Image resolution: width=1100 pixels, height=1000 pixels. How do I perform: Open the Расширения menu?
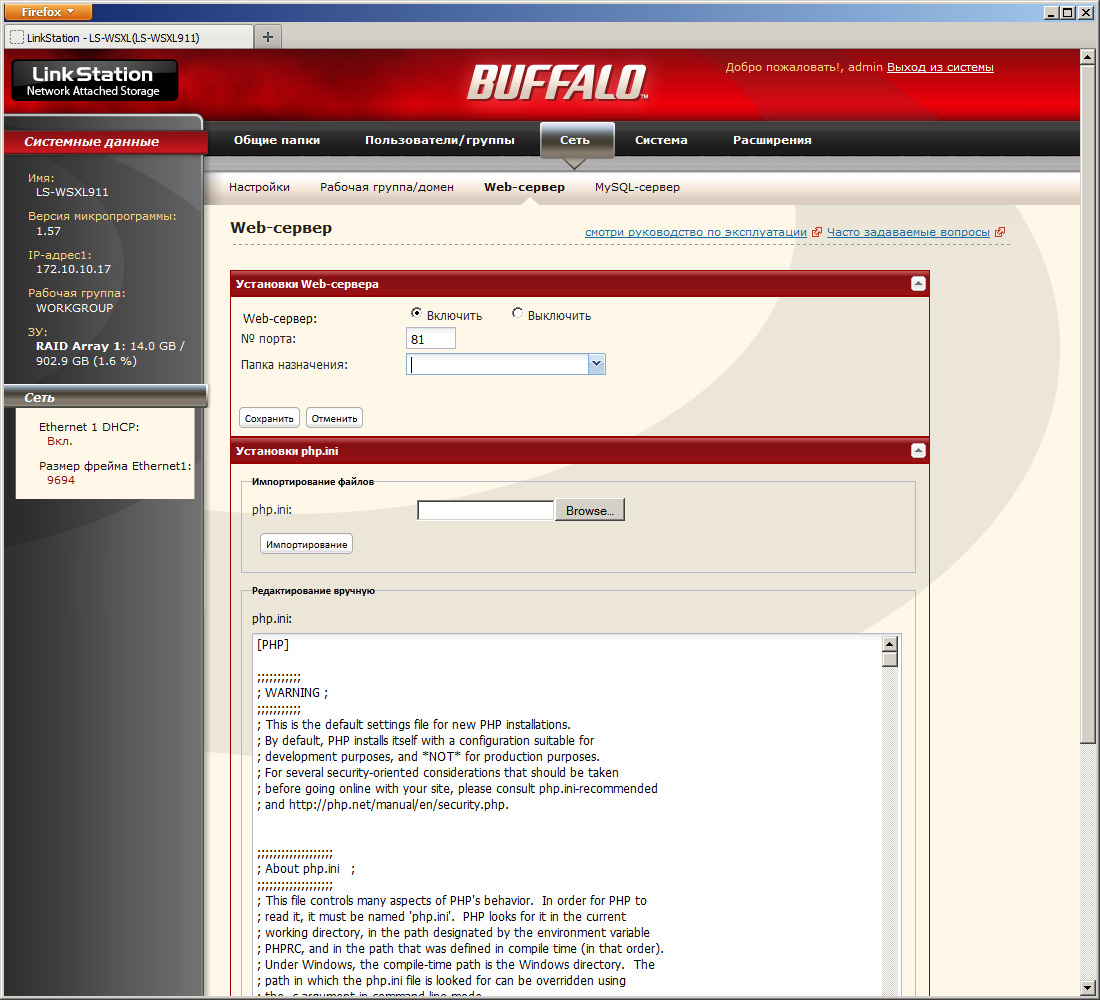click(772, 140)
